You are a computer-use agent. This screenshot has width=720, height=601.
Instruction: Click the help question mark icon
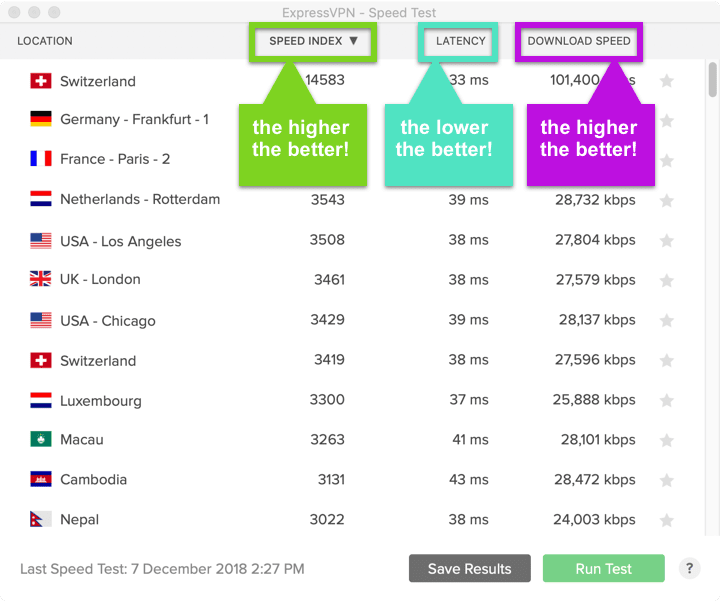point(689,568)
